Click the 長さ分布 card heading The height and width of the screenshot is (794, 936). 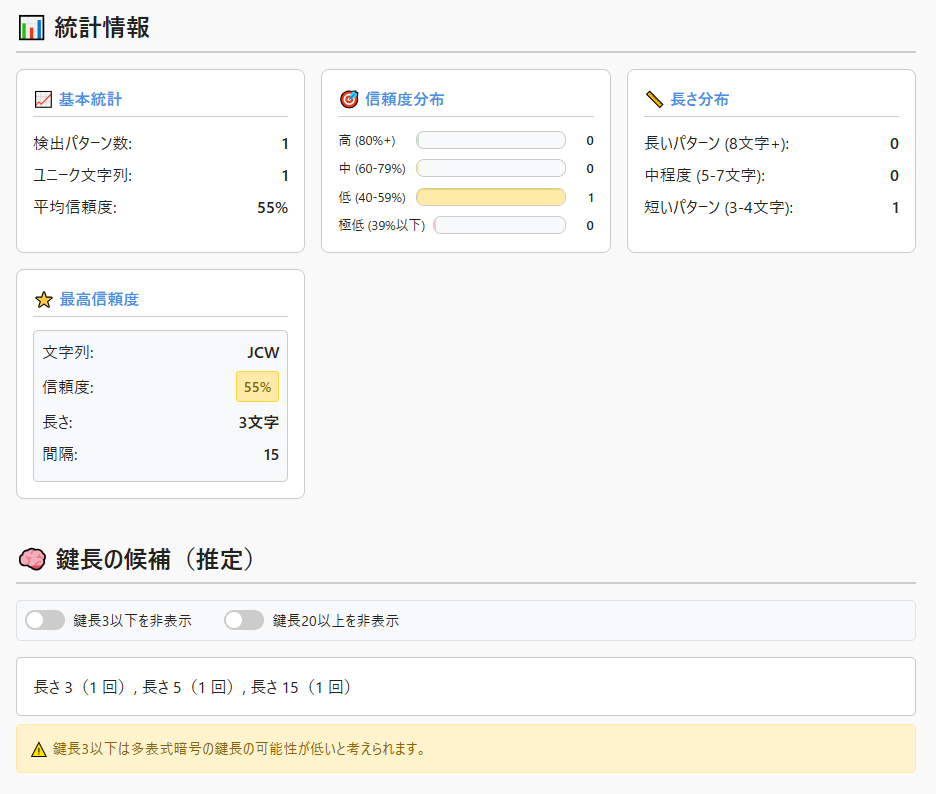699,99
